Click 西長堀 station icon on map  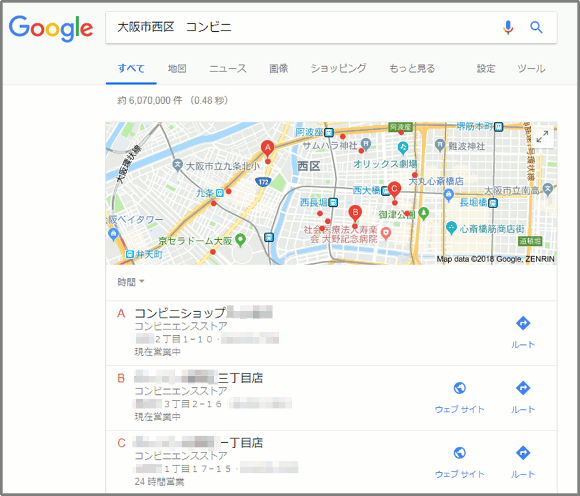(333, 202)
